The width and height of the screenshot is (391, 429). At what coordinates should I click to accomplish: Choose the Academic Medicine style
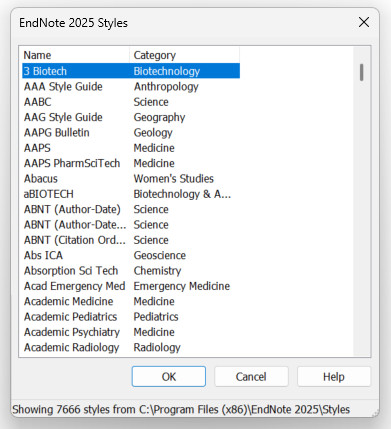pyautogui.click(x=131, y=301)
